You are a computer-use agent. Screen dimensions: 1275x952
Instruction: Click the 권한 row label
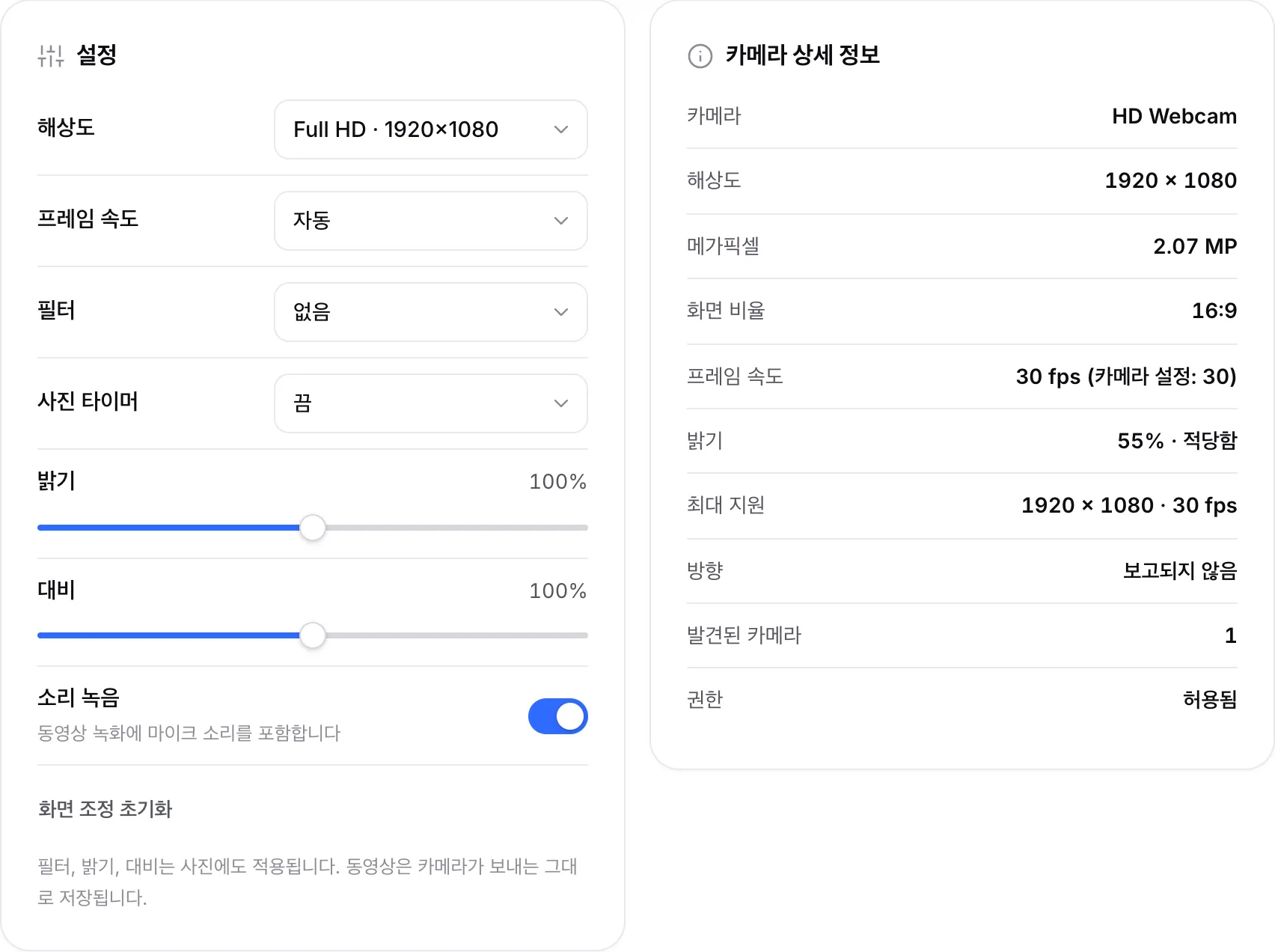pos(705,700)
